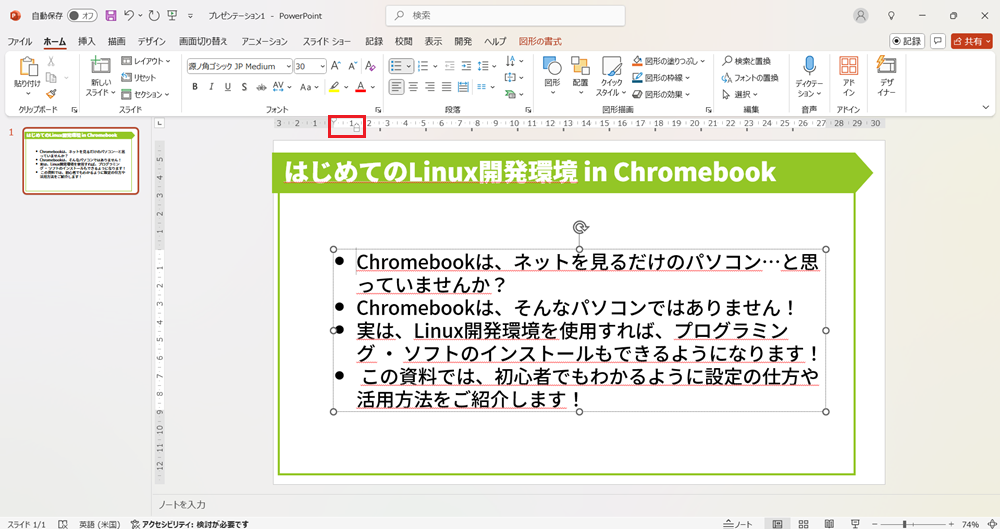Viewport: 1000px width, 529px height.
Task: Collapse the ribbon with the chevron
Action: click(986, 107)
